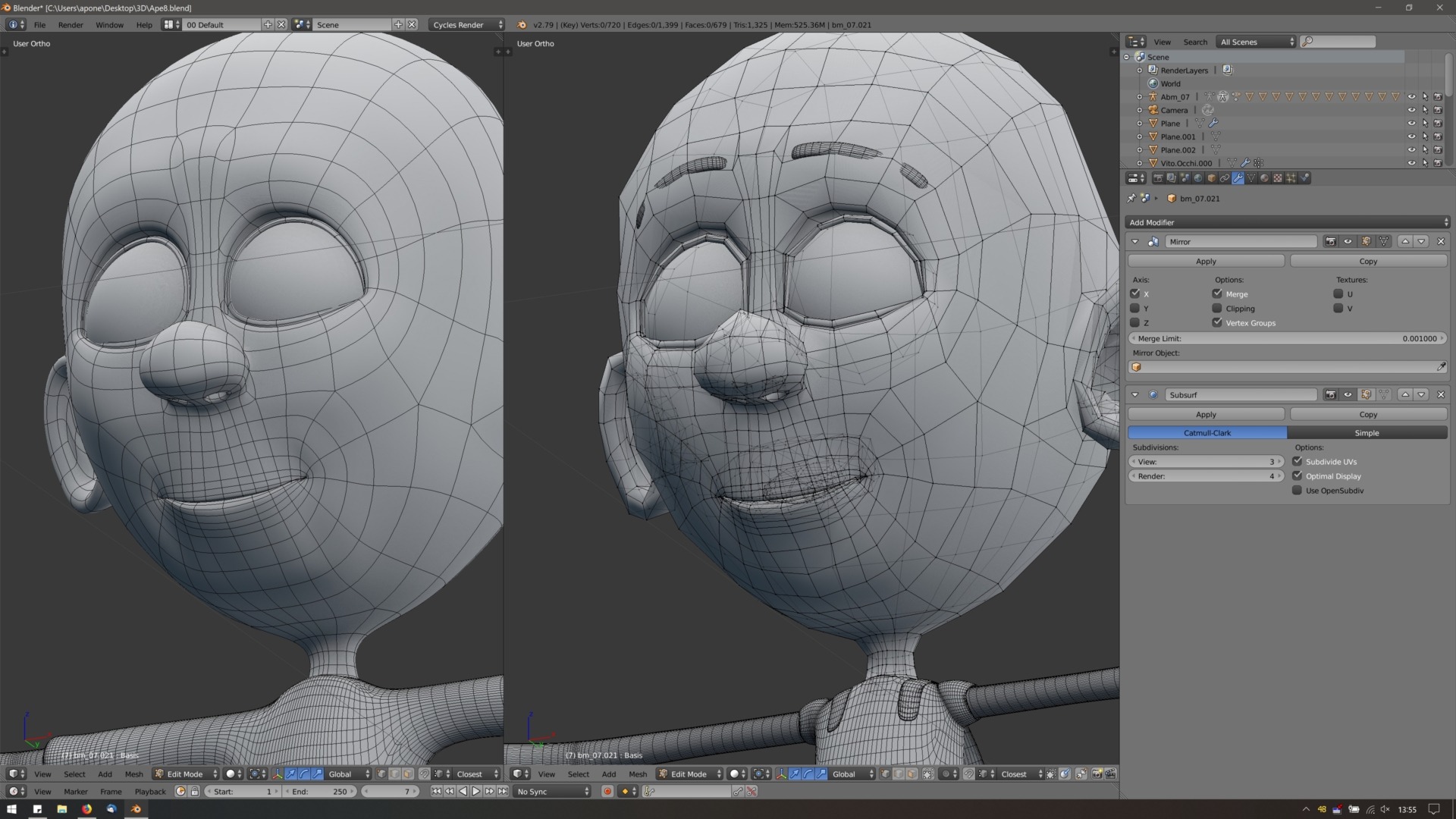Adjust the Merge Limit value field
The image size is (1456, 819).
(1287, 339)
